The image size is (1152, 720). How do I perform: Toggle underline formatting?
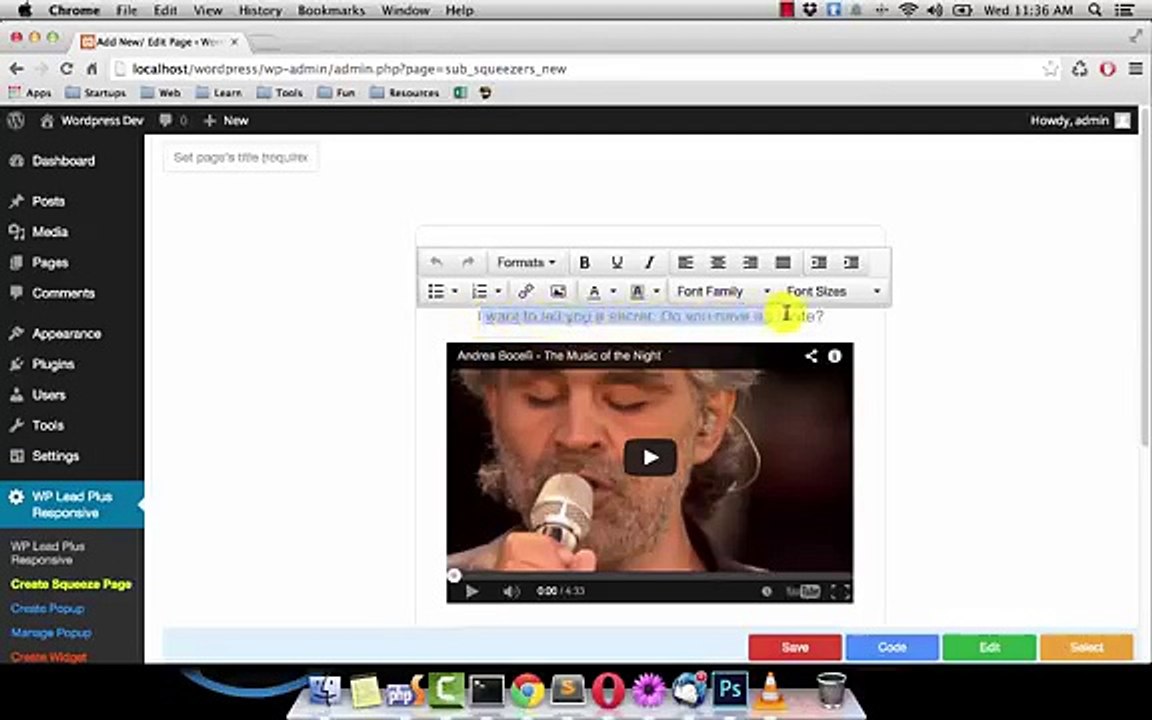(x=617, y=262)
